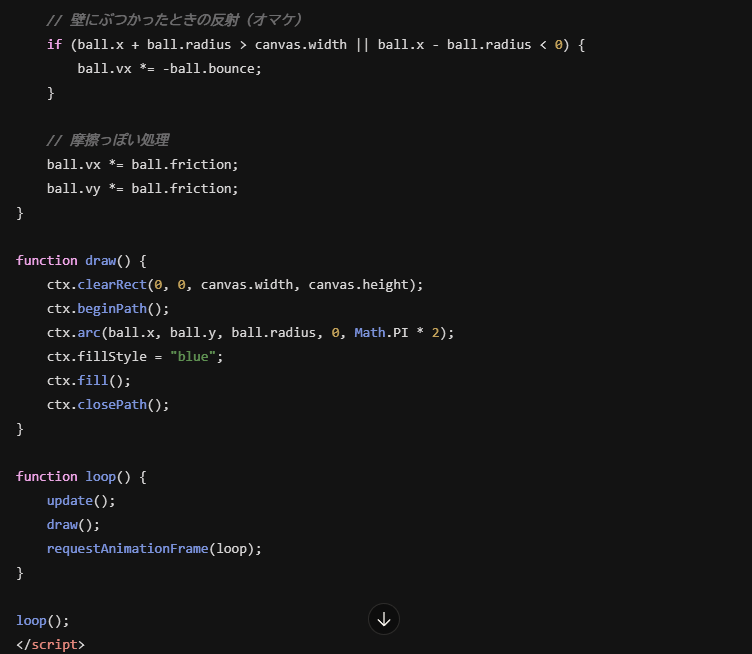Click the 'ctx.beginPath();' line

pyautogui.click(x=108, y=308)
